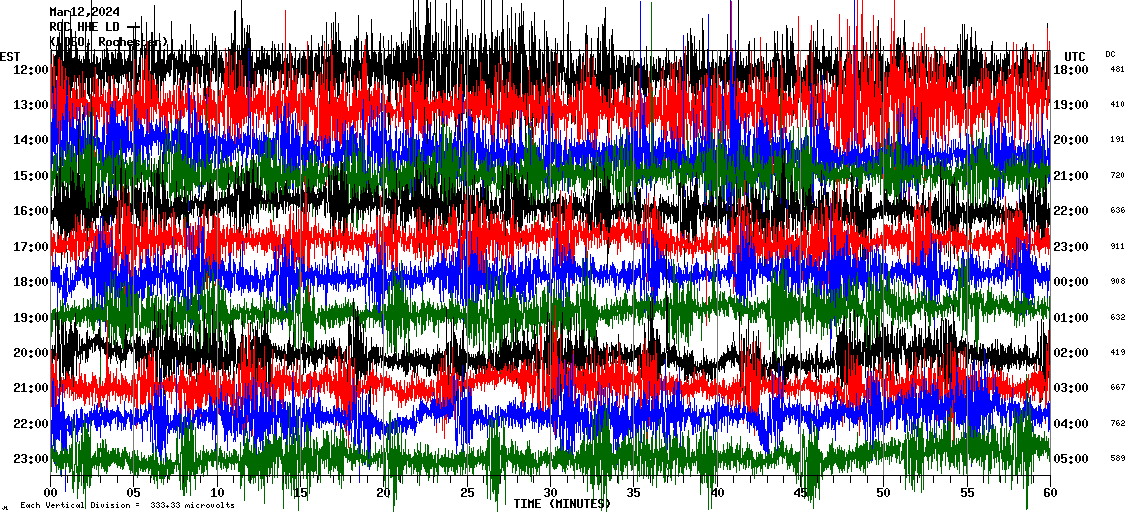Click the 45 minute axis tick label
Screen dimensions: 1130x519
800,493
